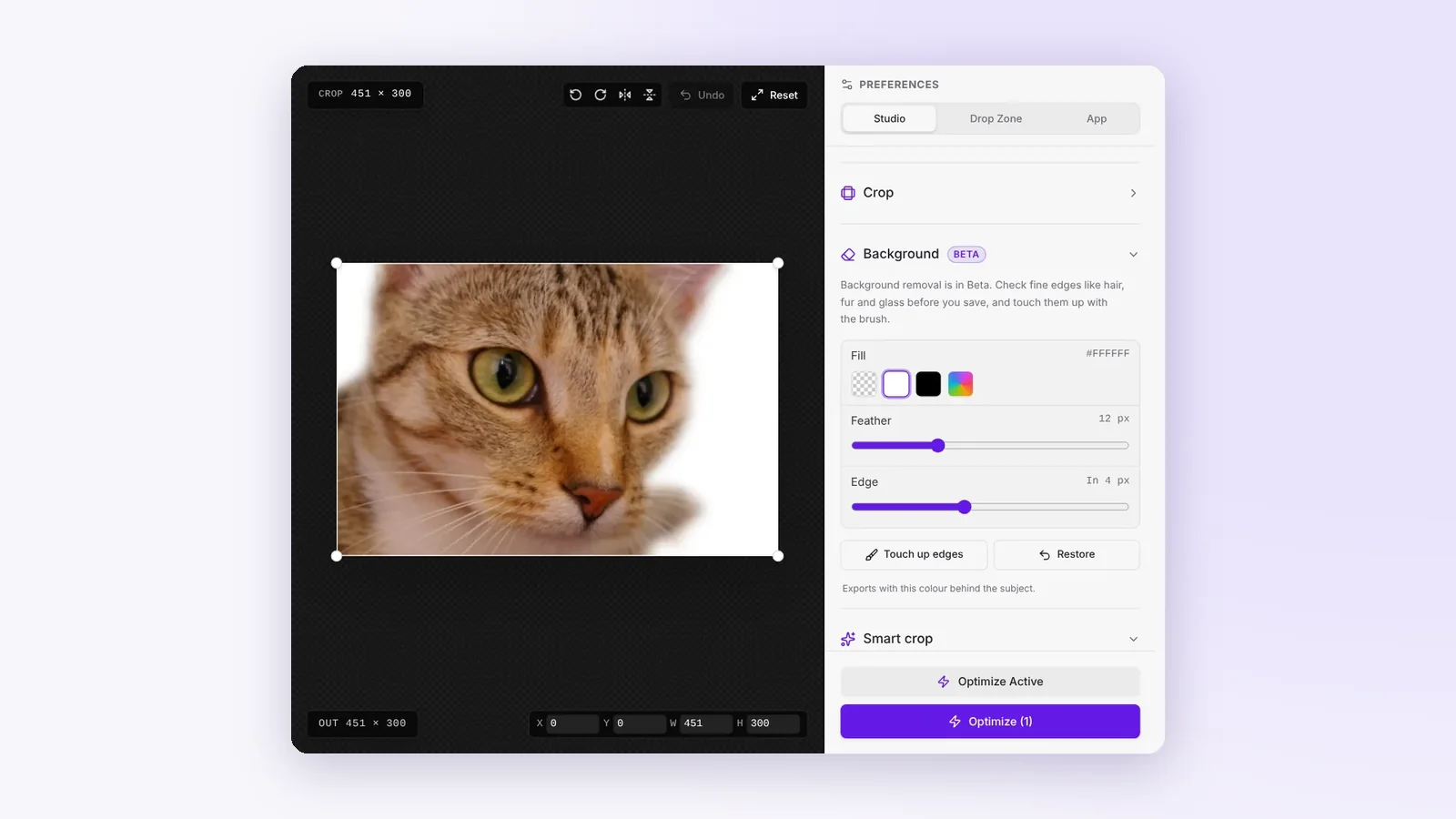Click the cat image in canvas
Image resolution: width=1456 pixels, height=819 pixels.
click(x=557, y=409)
